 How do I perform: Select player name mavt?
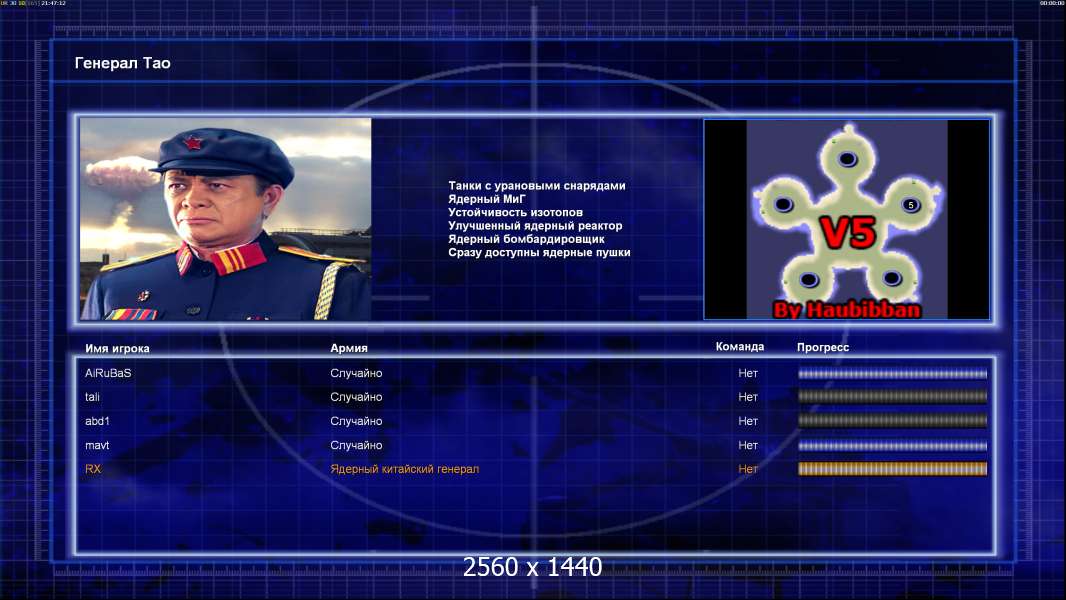pos(97,446)
